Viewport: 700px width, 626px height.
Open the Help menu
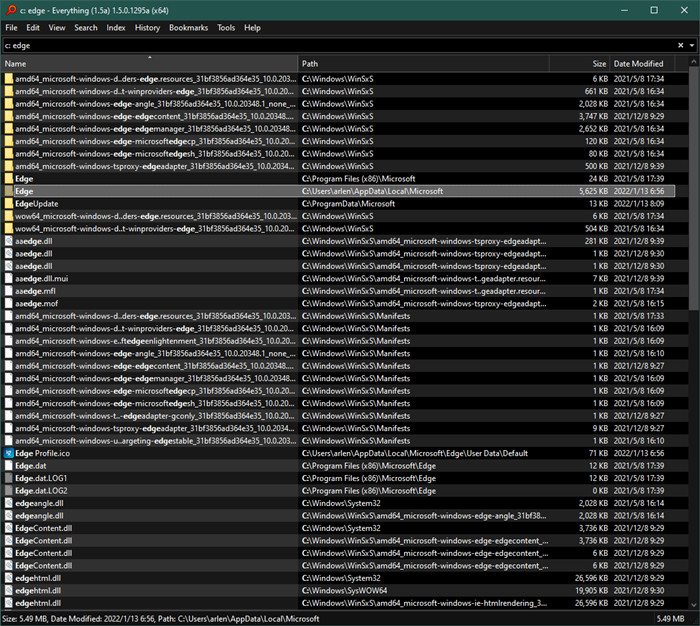(252, 28)
